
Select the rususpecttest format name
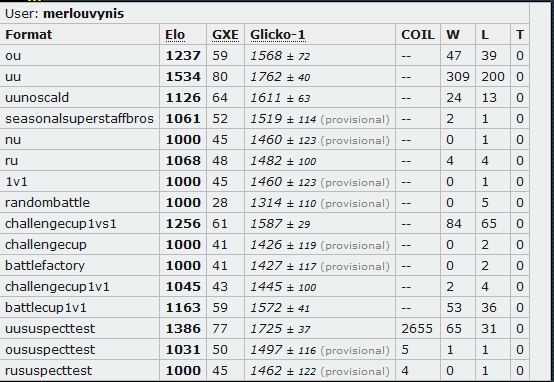pos(48,370)
